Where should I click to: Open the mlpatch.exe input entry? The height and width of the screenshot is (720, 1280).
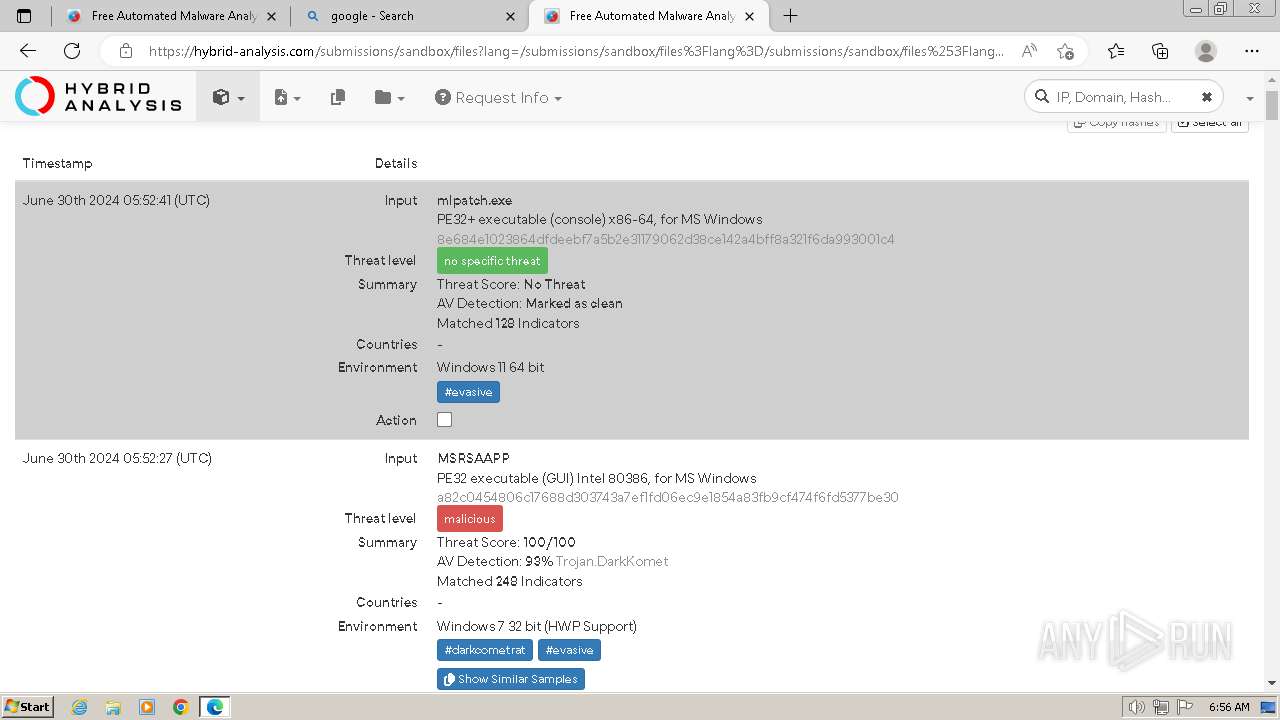474,200
